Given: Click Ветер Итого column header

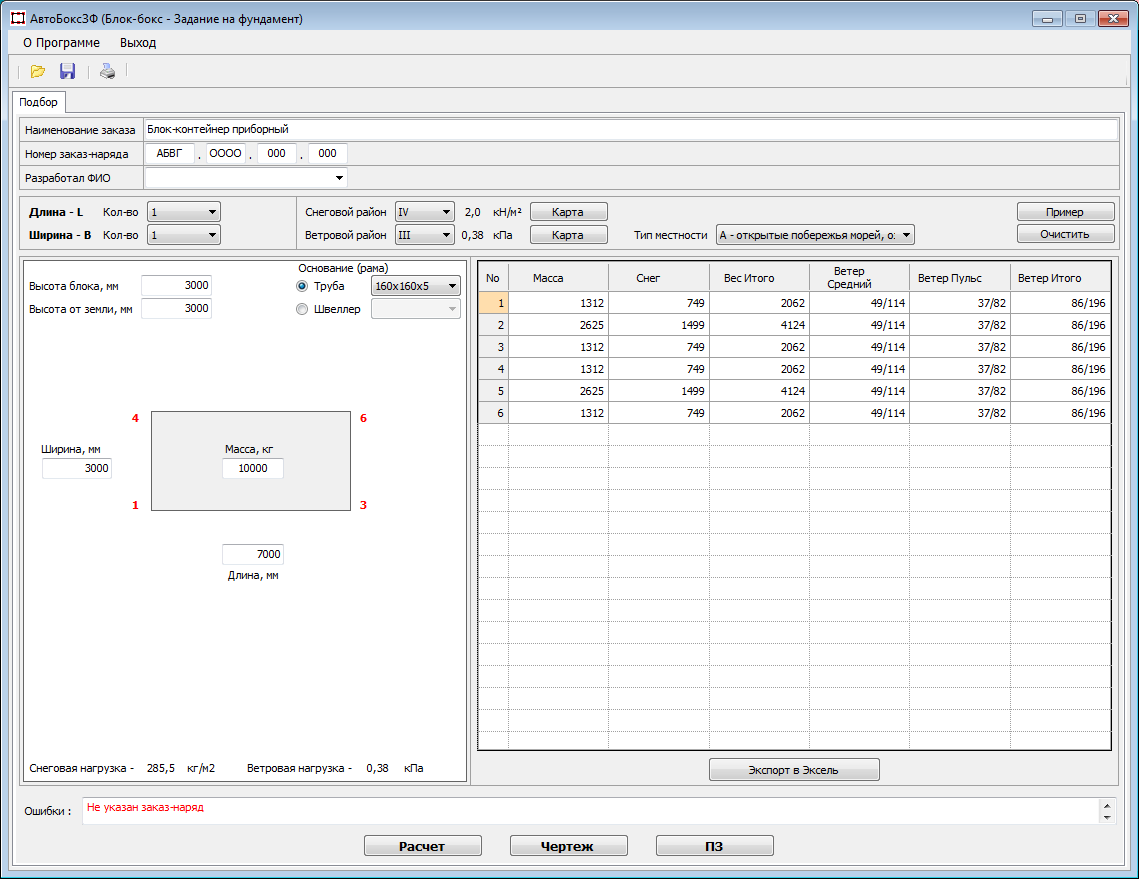Looking at the screenshot, I should [1061, 278].
